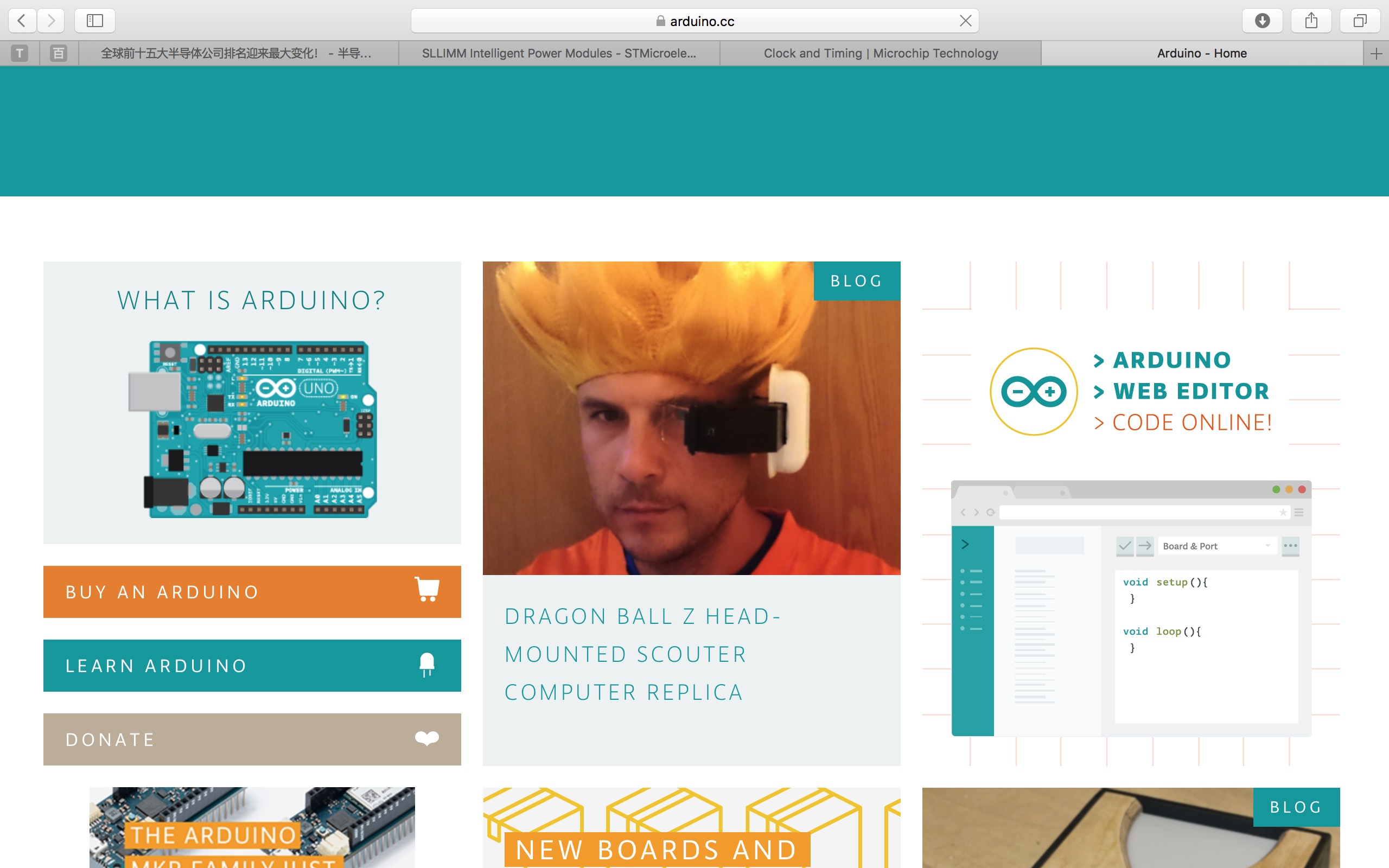The height and width of the screenshot is (868, 1389).
Task: Toggle the Safari sidebar button
Action: point(95,21)
